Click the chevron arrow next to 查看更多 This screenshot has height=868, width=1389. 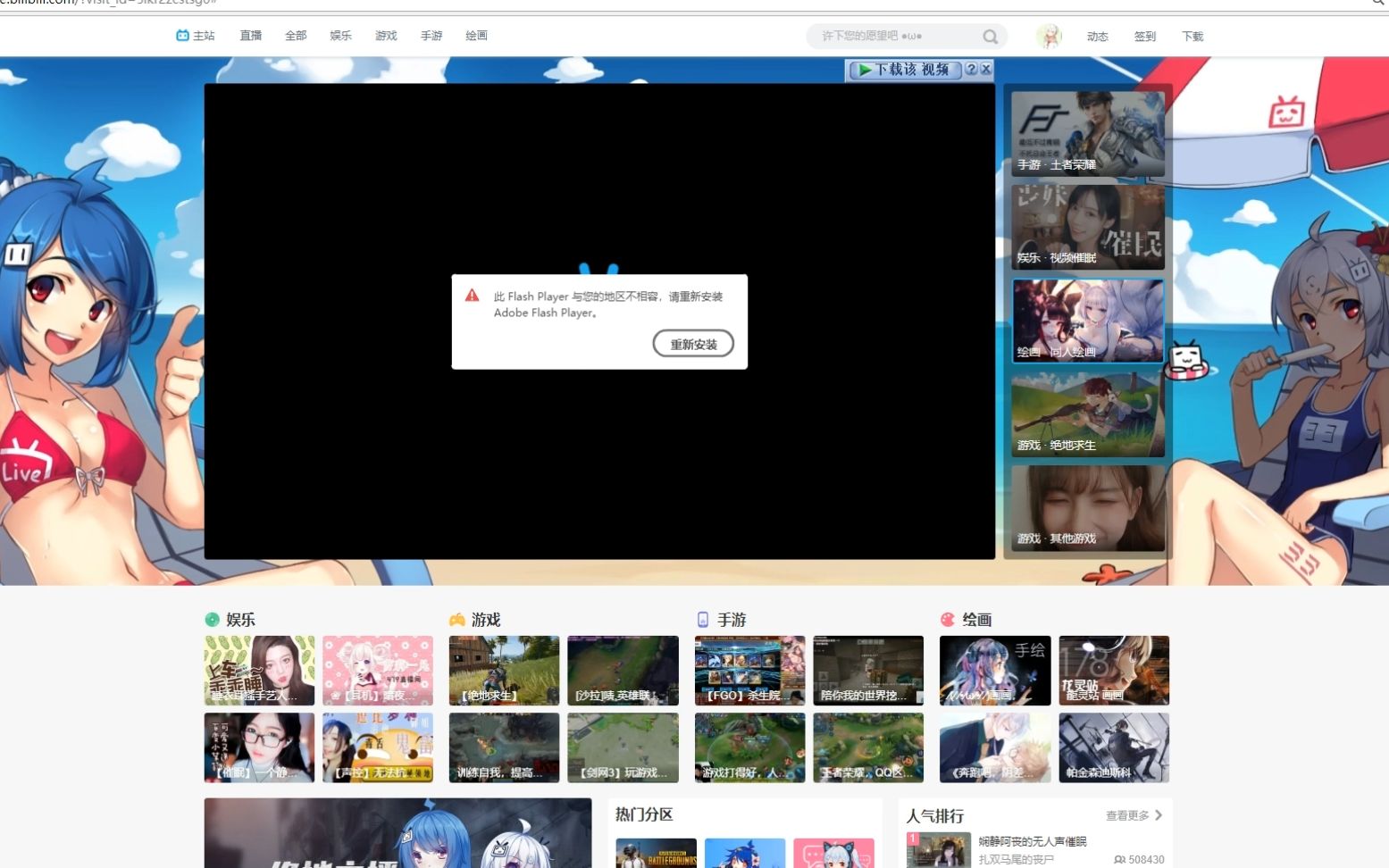click(x=1159, y=815)
